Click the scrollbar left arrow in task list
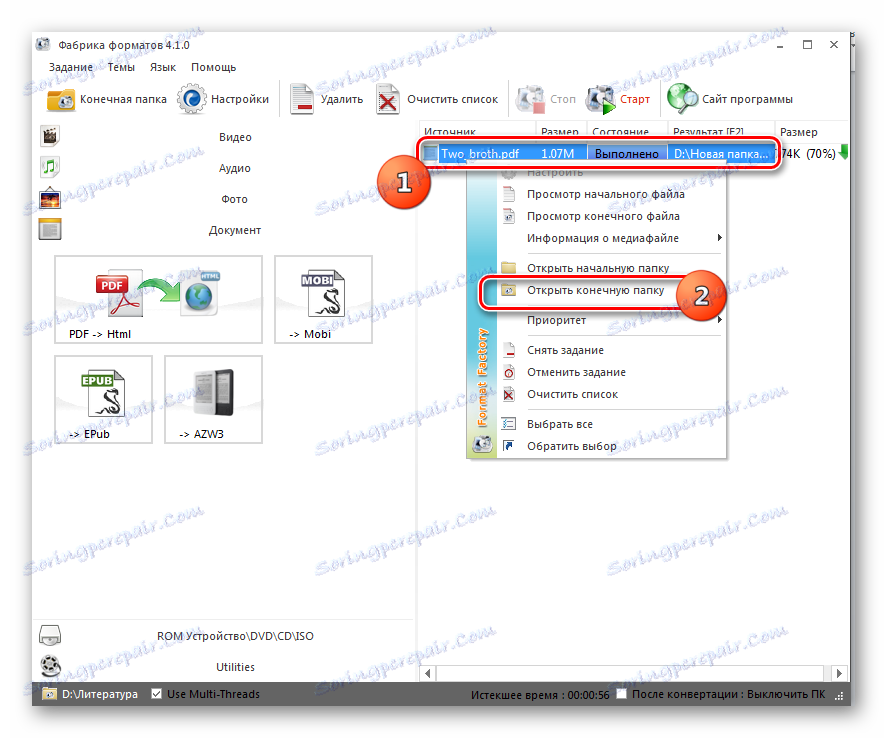 pyautogui.click(x=428, y=674)
